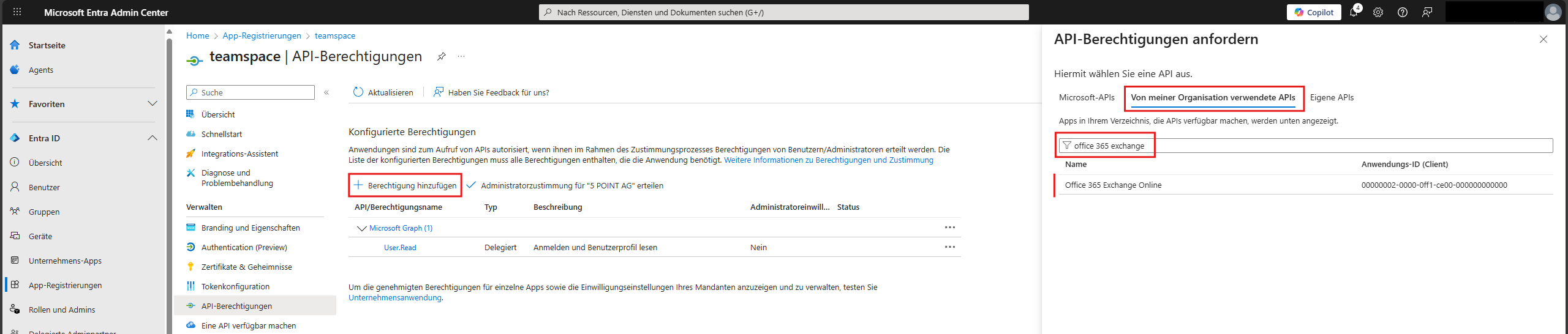Open Copilot from the top bar
This screenshot has width=1568, height=334.
1314,12
